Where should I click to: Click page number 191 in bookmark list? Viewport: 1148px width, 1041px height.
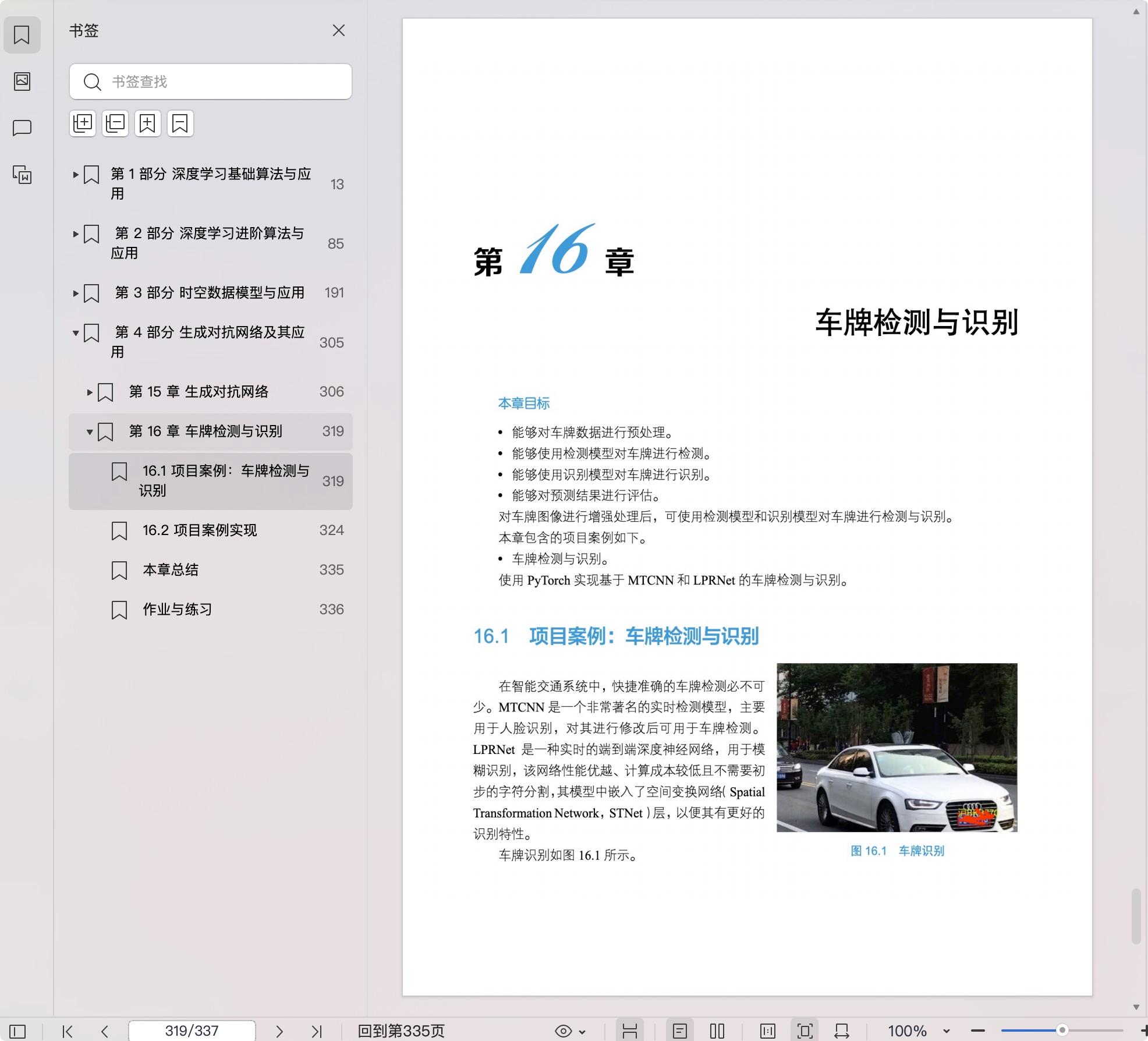[x=334, y=292]
